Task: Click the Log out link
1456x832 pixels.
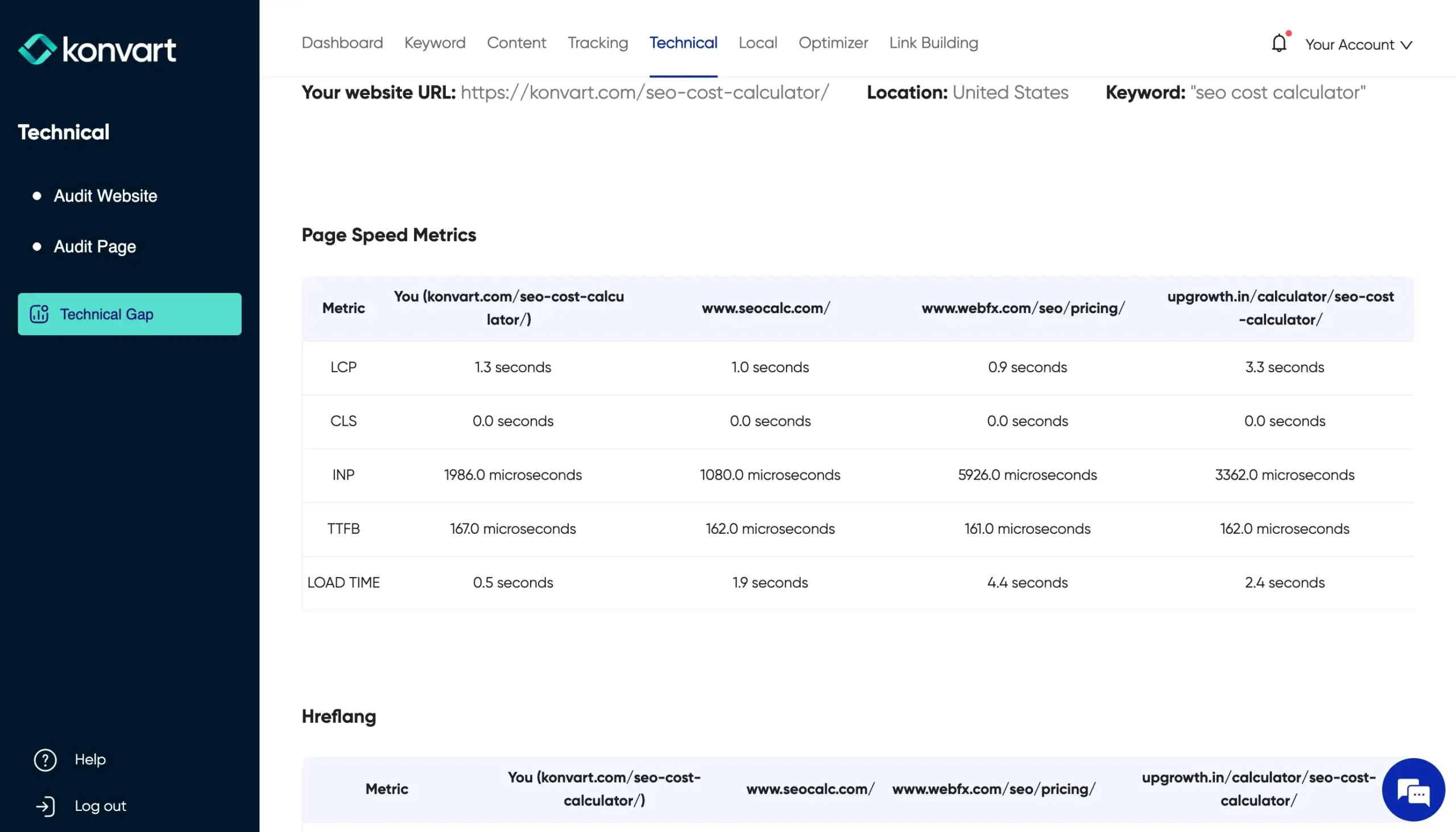Action: click(x=100, y=806)
